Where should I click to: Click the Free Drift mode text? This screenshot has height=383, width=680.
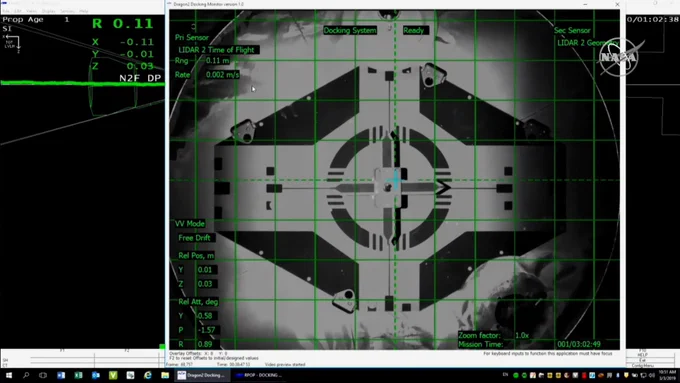coord(194,238)
